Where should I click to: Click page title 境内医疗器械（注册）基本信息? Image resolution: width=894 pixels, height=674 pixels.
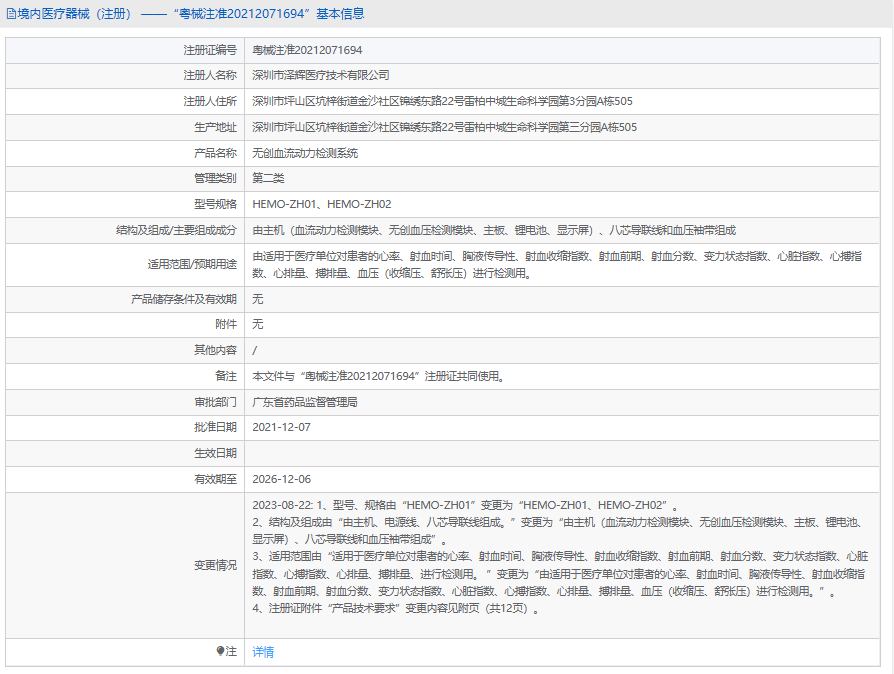coord(190,14)
